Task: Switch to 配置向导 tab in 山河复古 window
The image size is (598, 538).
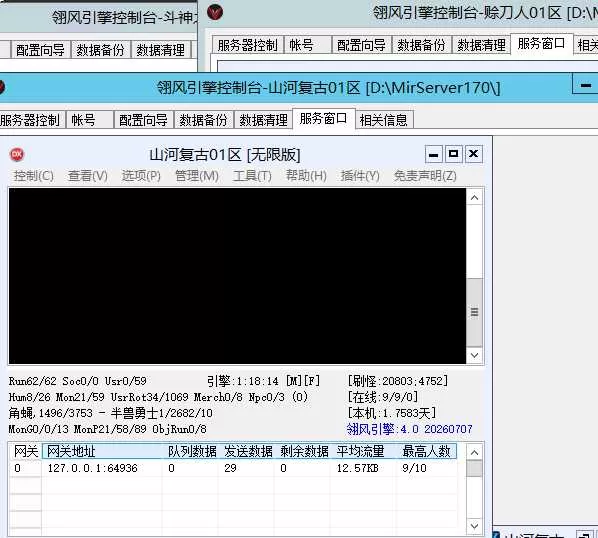Action: tap(143, 120)
